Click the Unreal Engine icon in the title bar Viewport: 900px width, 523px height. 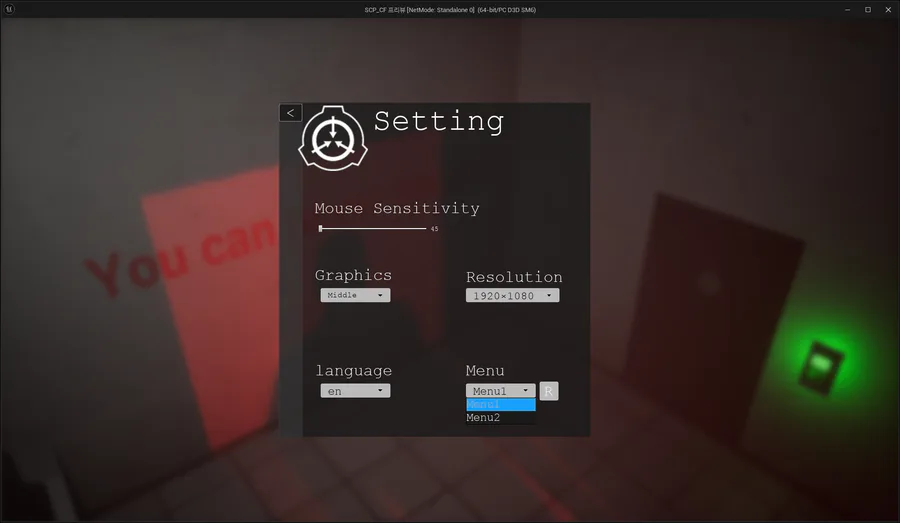(9, 9)
